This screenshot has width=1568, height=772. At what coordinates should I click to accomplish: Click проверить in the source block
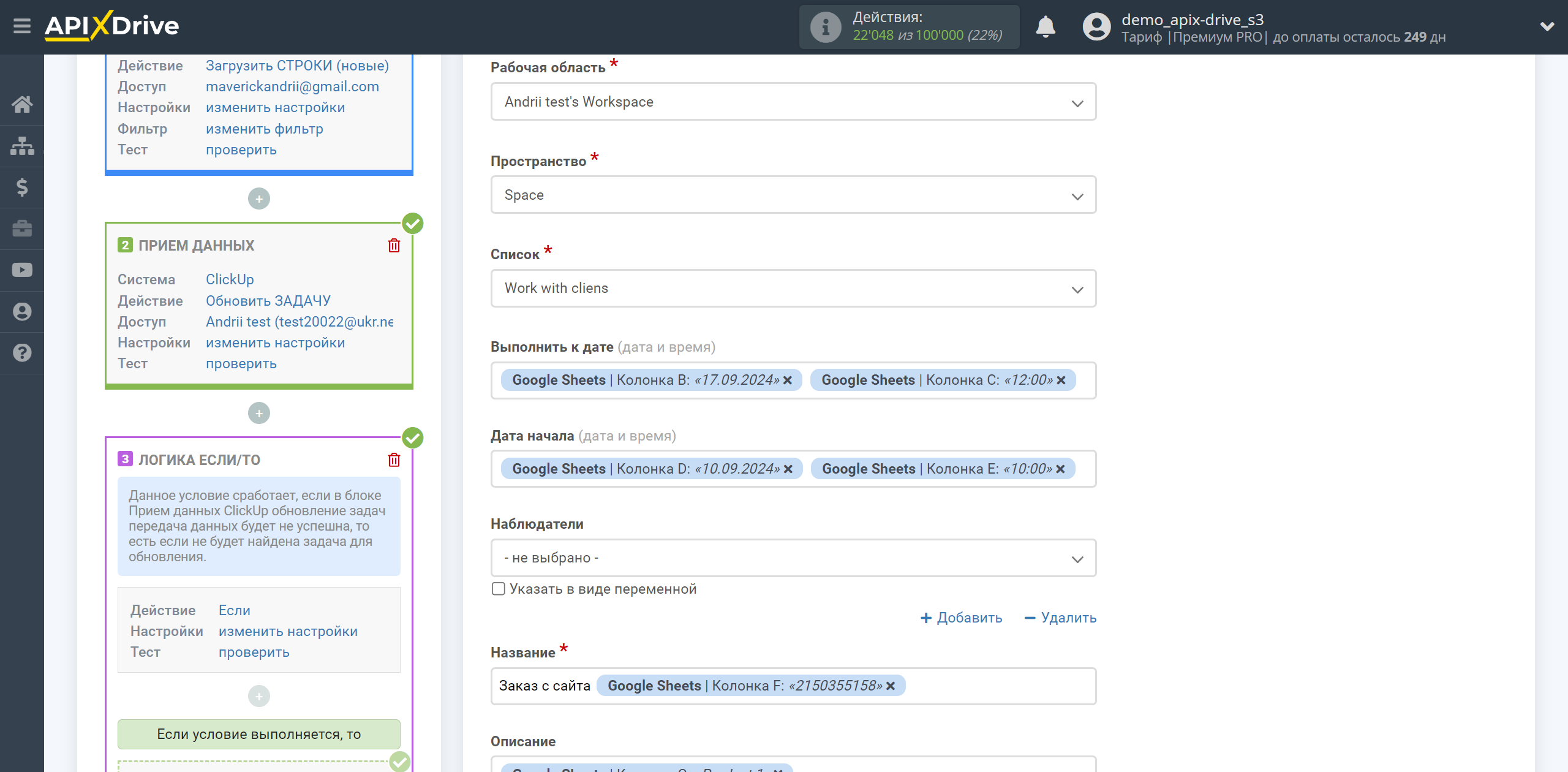point(241,149)
